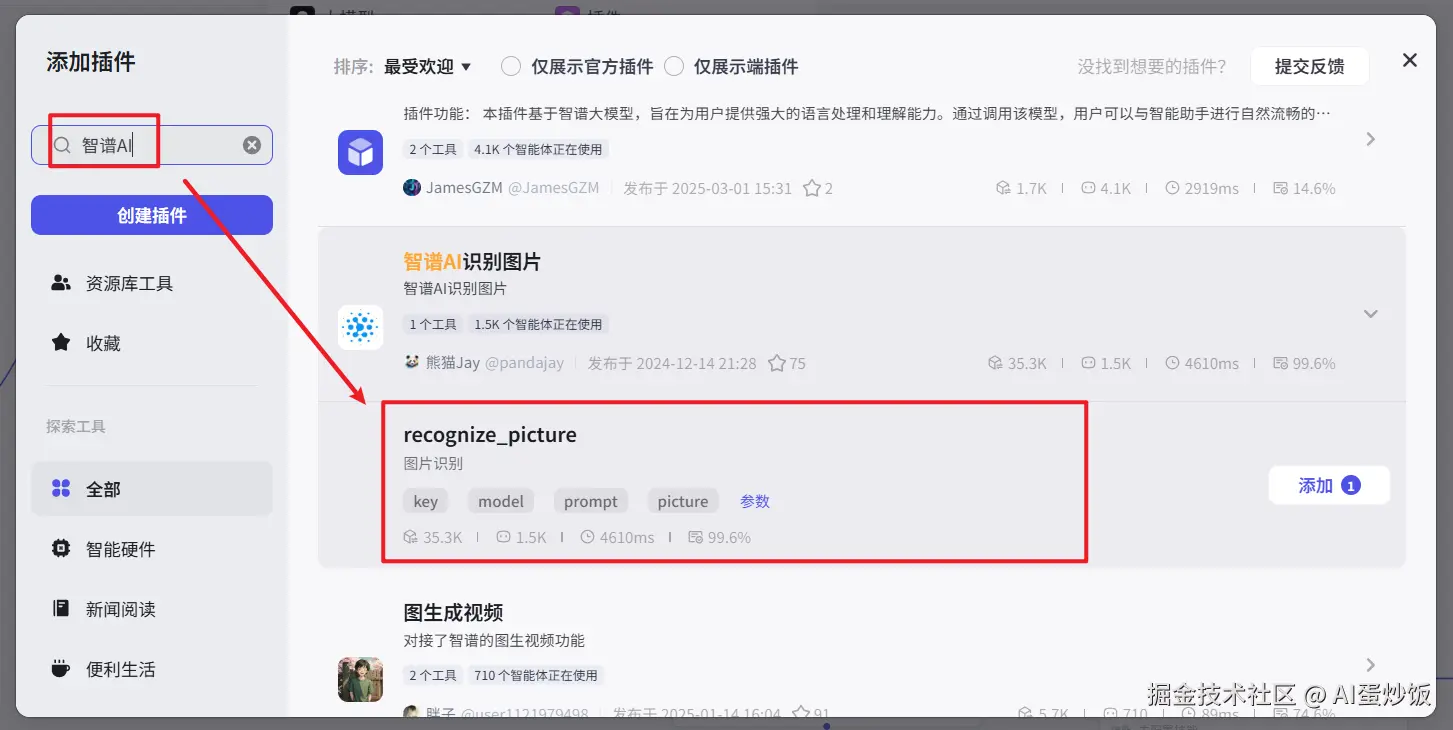
Task: Click the 熊猫Jay panda avatar
Action: (x=412, y=363)
